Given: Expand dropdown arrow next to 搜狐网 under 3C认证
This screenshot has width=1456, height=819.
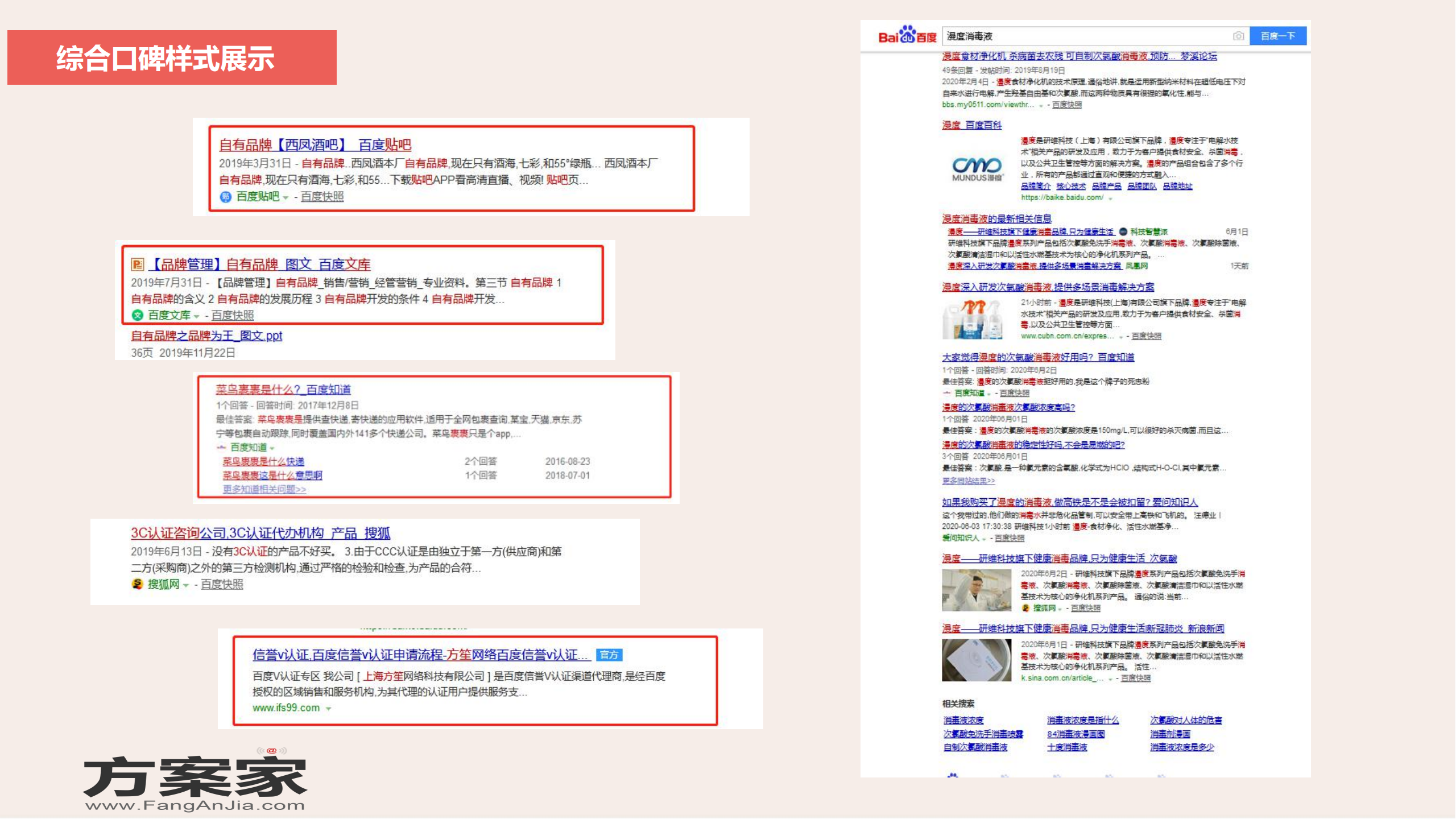Looking at the screenshot, I should pos(186,585).
